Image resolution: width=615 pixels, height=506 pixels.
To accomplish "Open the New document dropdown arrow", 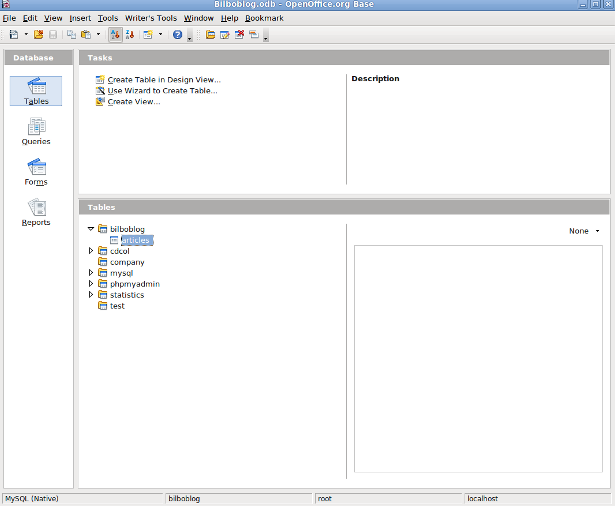I will [26, 35].
